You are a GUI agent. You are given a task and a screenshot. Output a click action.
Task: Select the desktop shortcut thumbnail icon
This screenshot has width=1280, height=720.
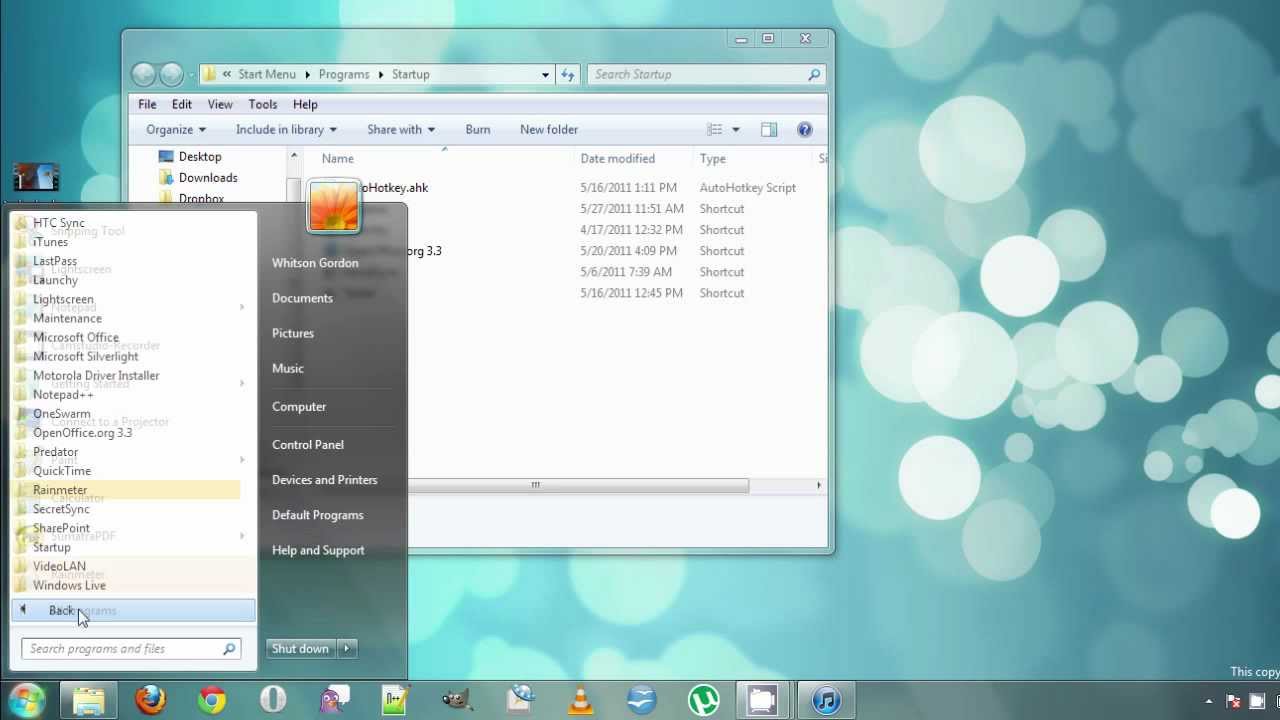36,177
